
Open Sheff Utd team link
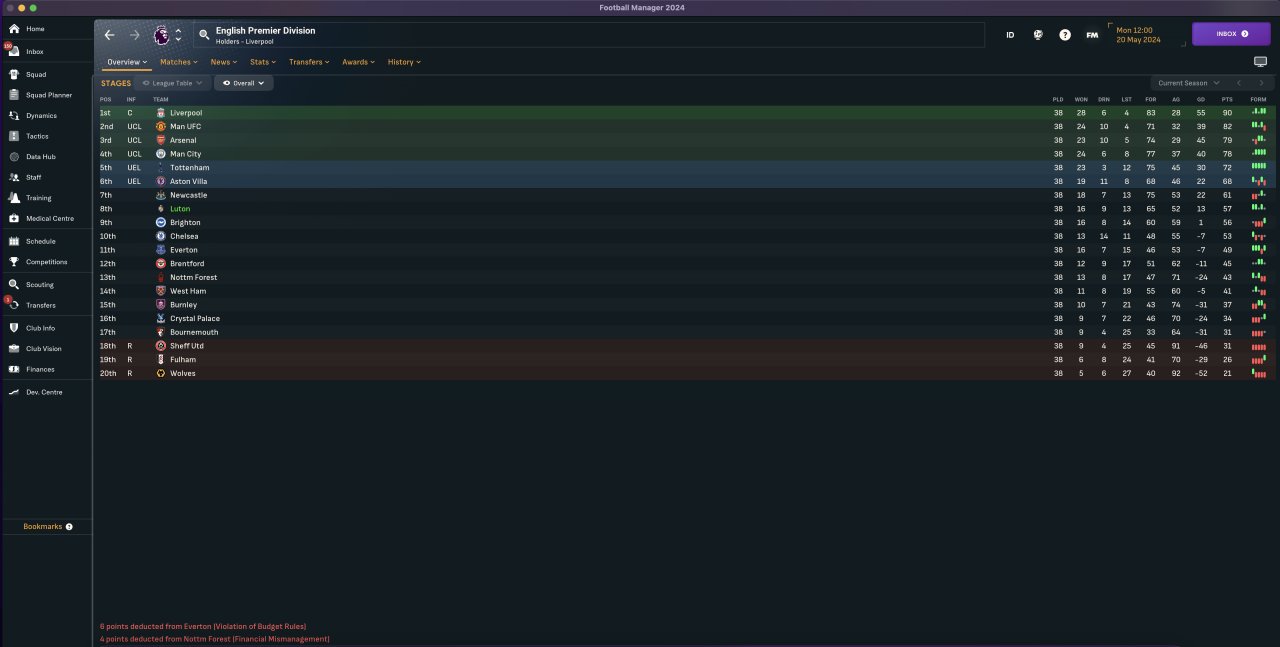click(187, 346)
